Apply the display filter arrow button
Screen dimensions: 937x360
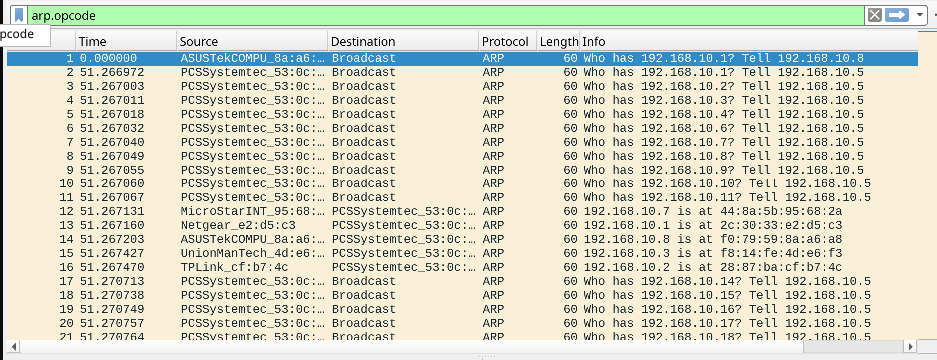tap(896, 16)
